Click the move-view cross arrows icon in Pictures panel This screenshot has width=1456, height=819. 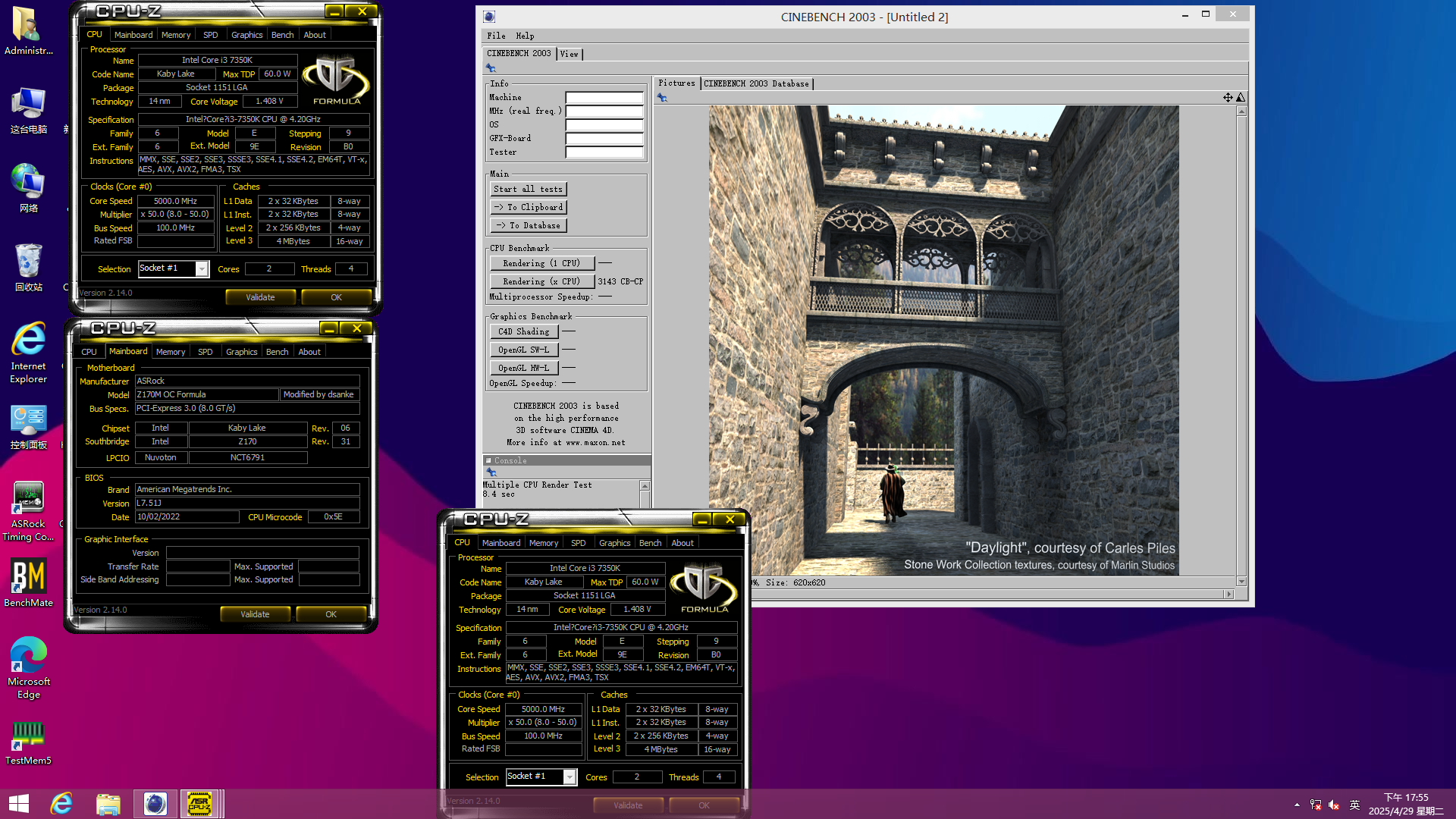tap(1228, 97)
